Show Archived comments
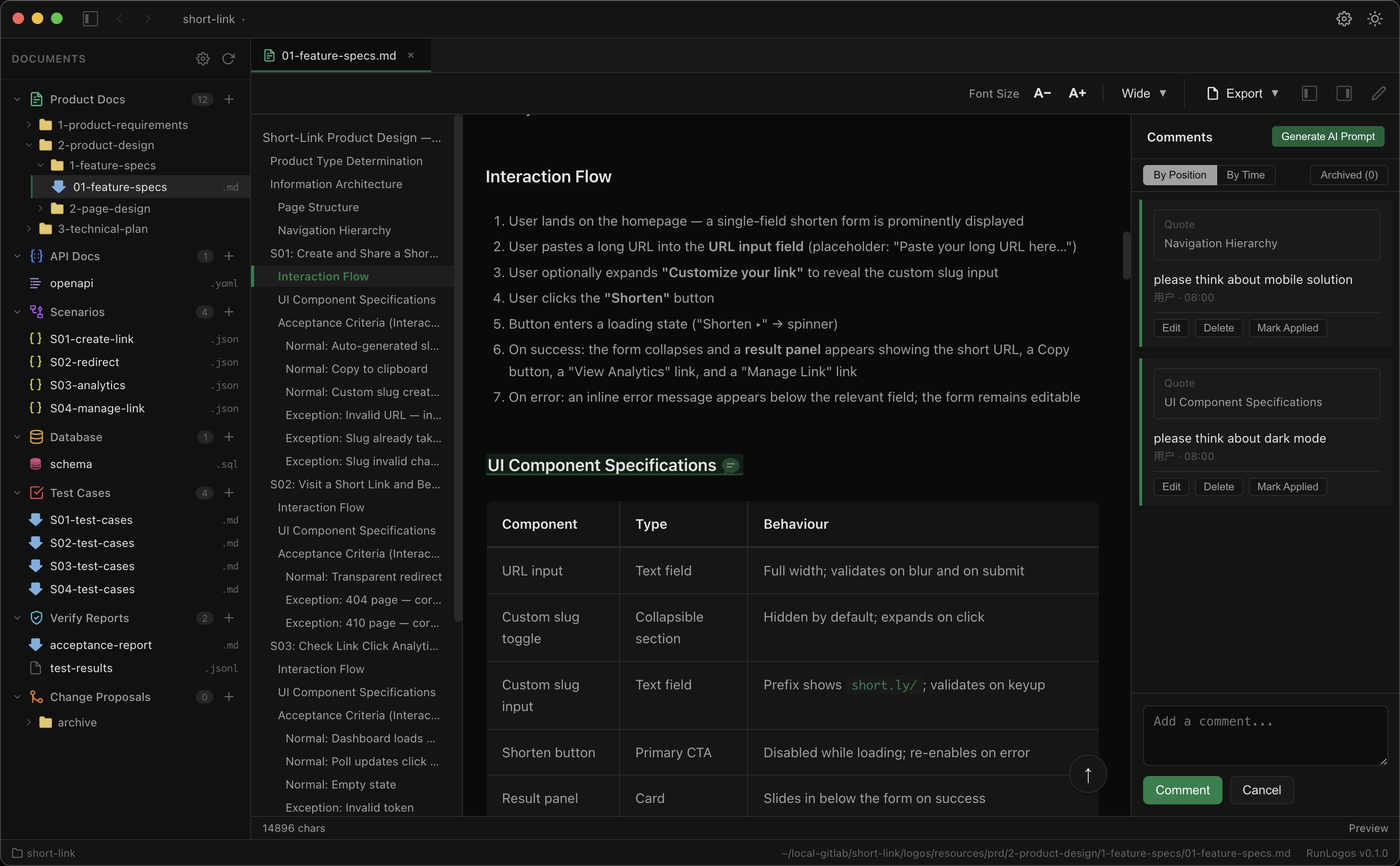1400x866 pixels. tap(1348, 175)
